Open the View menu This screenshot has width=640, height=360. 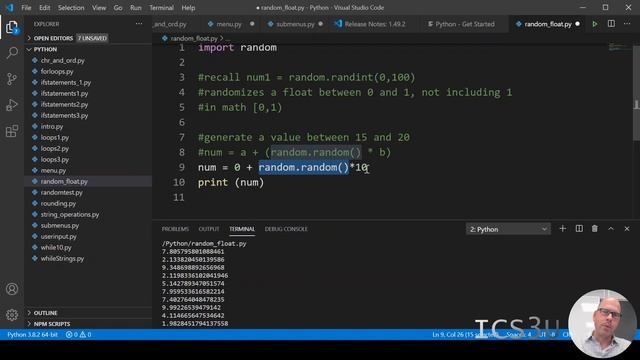click(x=99, y=8)
